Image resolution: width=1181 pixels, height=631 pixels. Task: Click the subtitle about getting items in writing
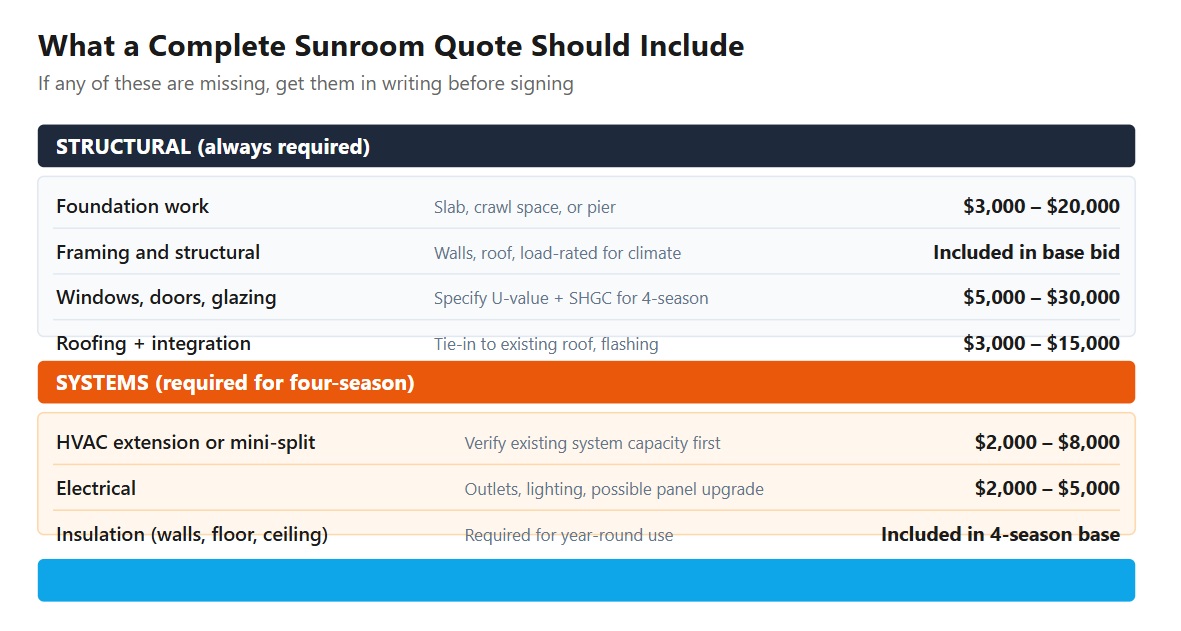pos(305,84)
